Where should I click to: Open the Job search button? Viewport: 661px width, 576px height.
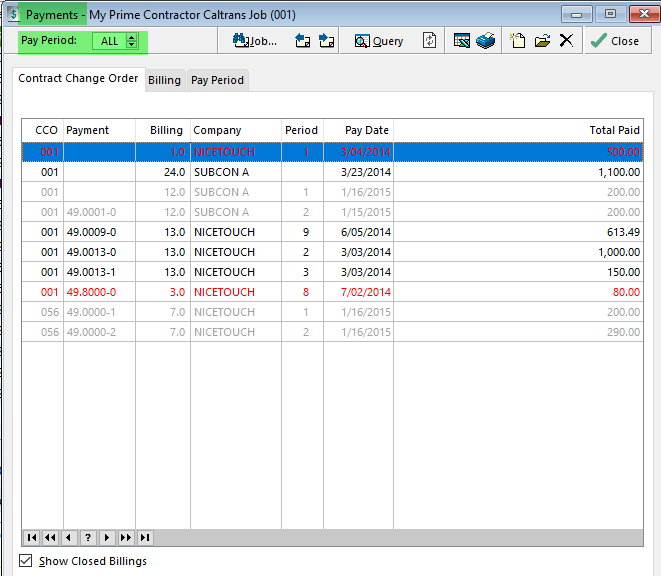pyautogui.click(x=255, y=41)
